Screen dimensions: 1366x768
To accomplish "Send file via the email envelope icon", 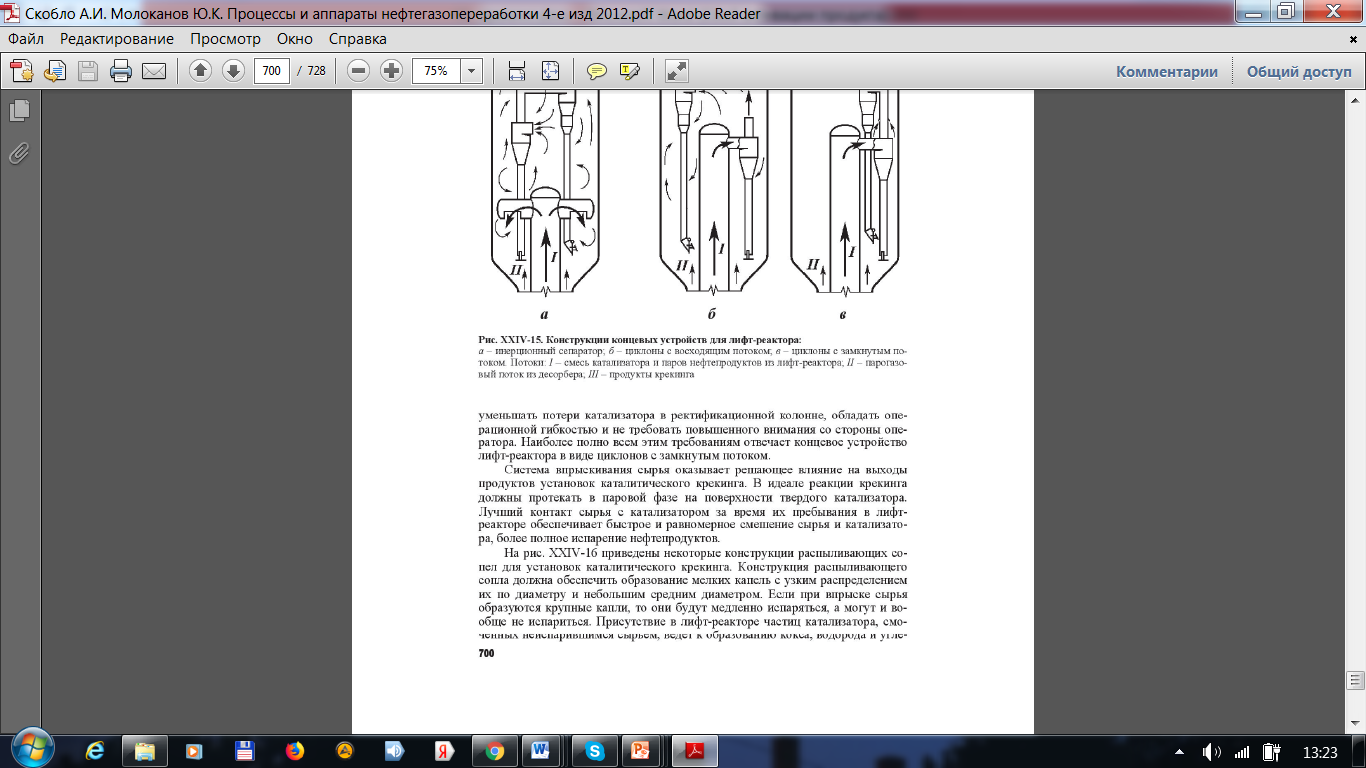I will tap(153, 71).
